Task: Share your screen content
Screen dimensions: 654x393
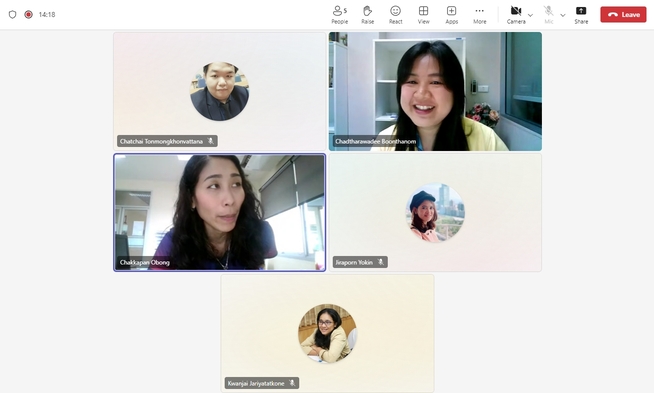Action: [581, 15]
